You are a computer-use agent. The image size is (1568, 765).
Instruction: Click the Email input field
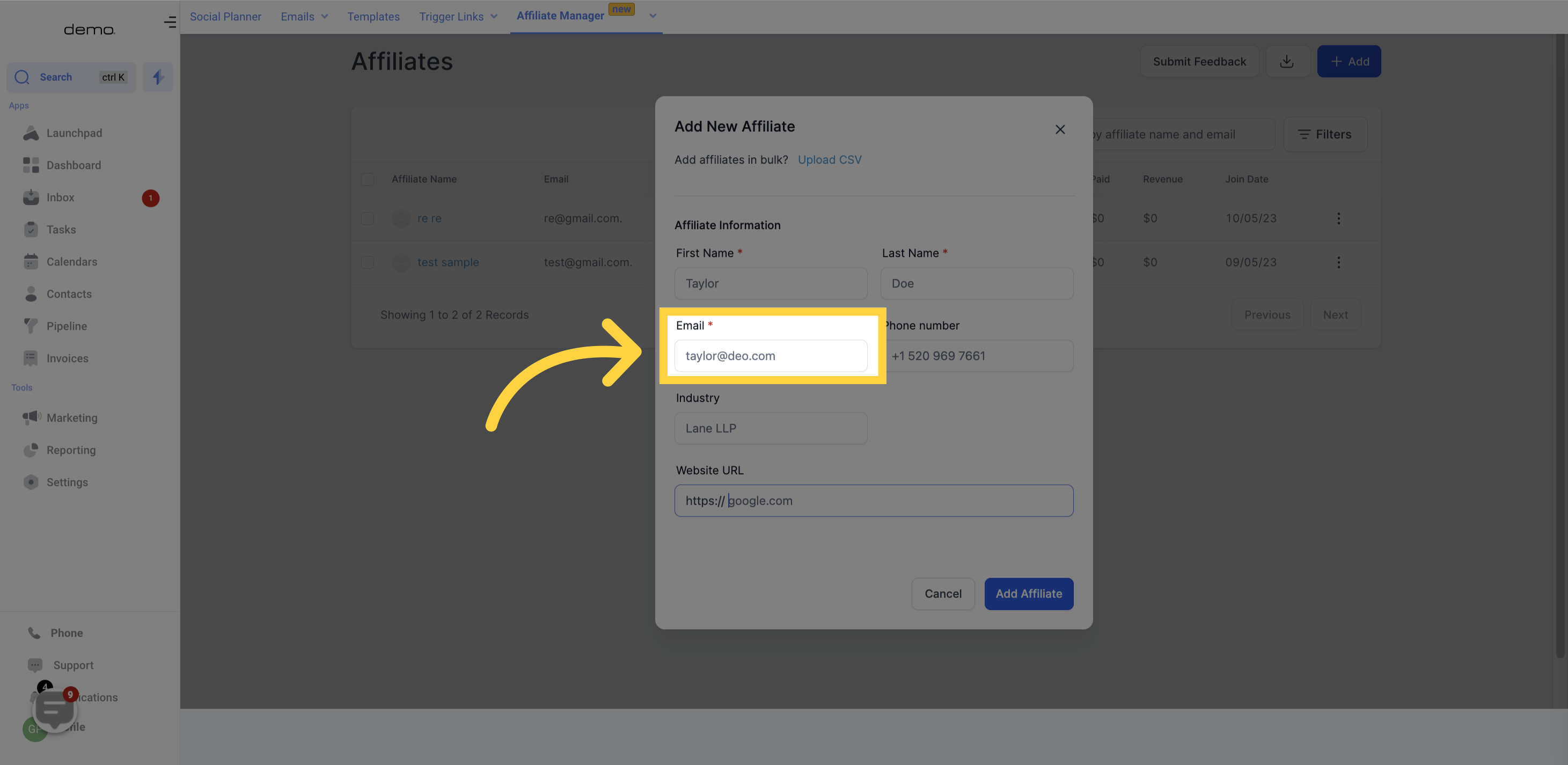(x=771, y=356)
